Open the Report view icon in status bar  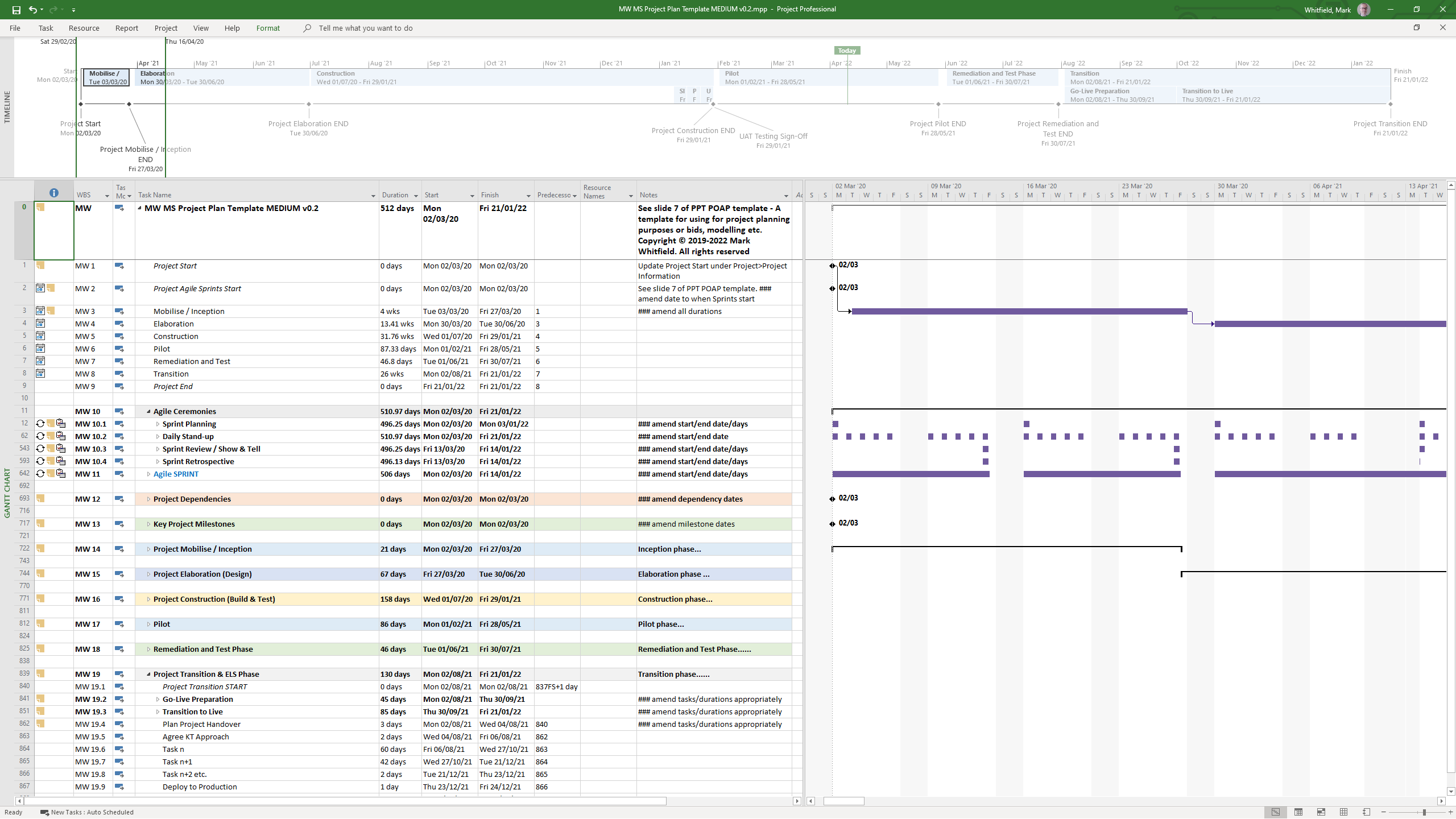pyautogui.click(x=1366, y=812)
